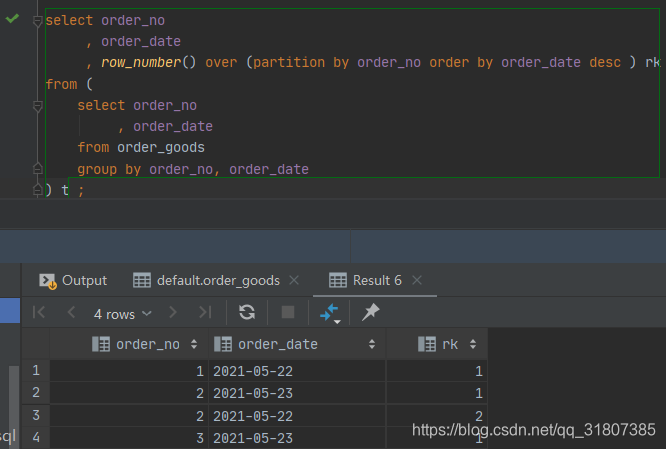The height and width of the screenshot is (449, 666).
Task: Click row_number function in editor
Action: click(141, 63)
